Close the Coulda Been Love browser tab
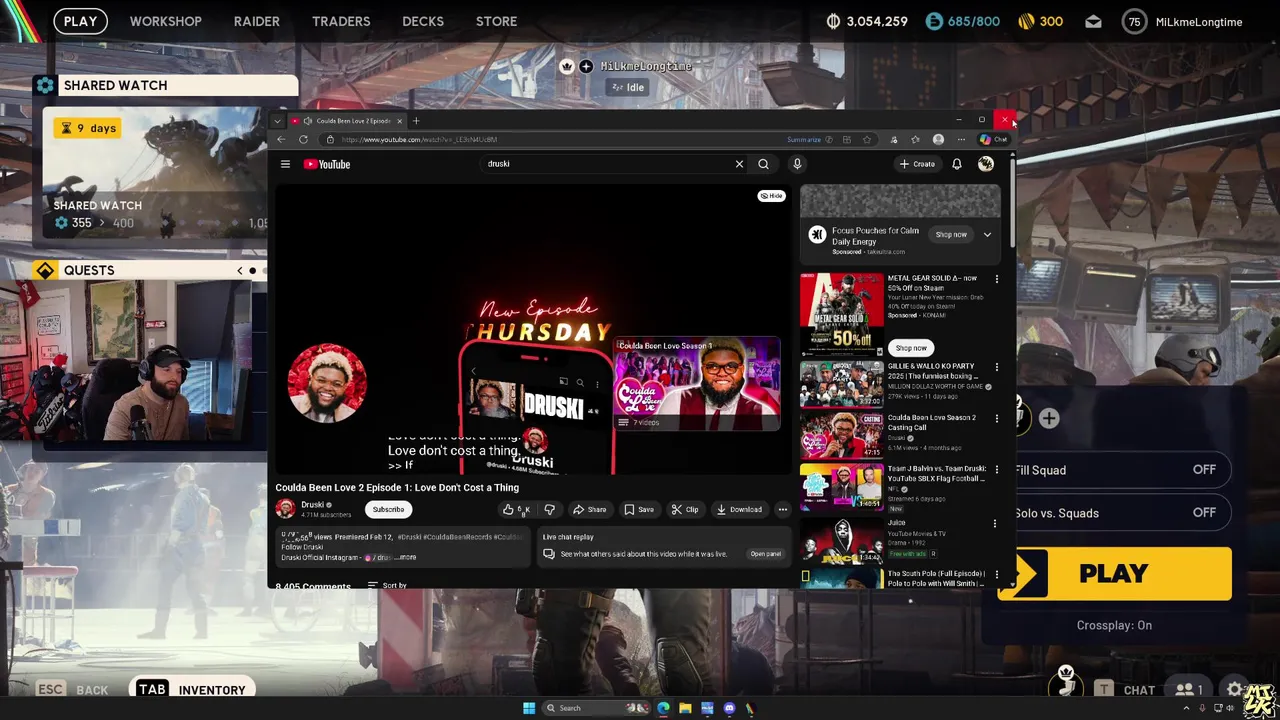 pyautogui.click(x=399, y=121)
